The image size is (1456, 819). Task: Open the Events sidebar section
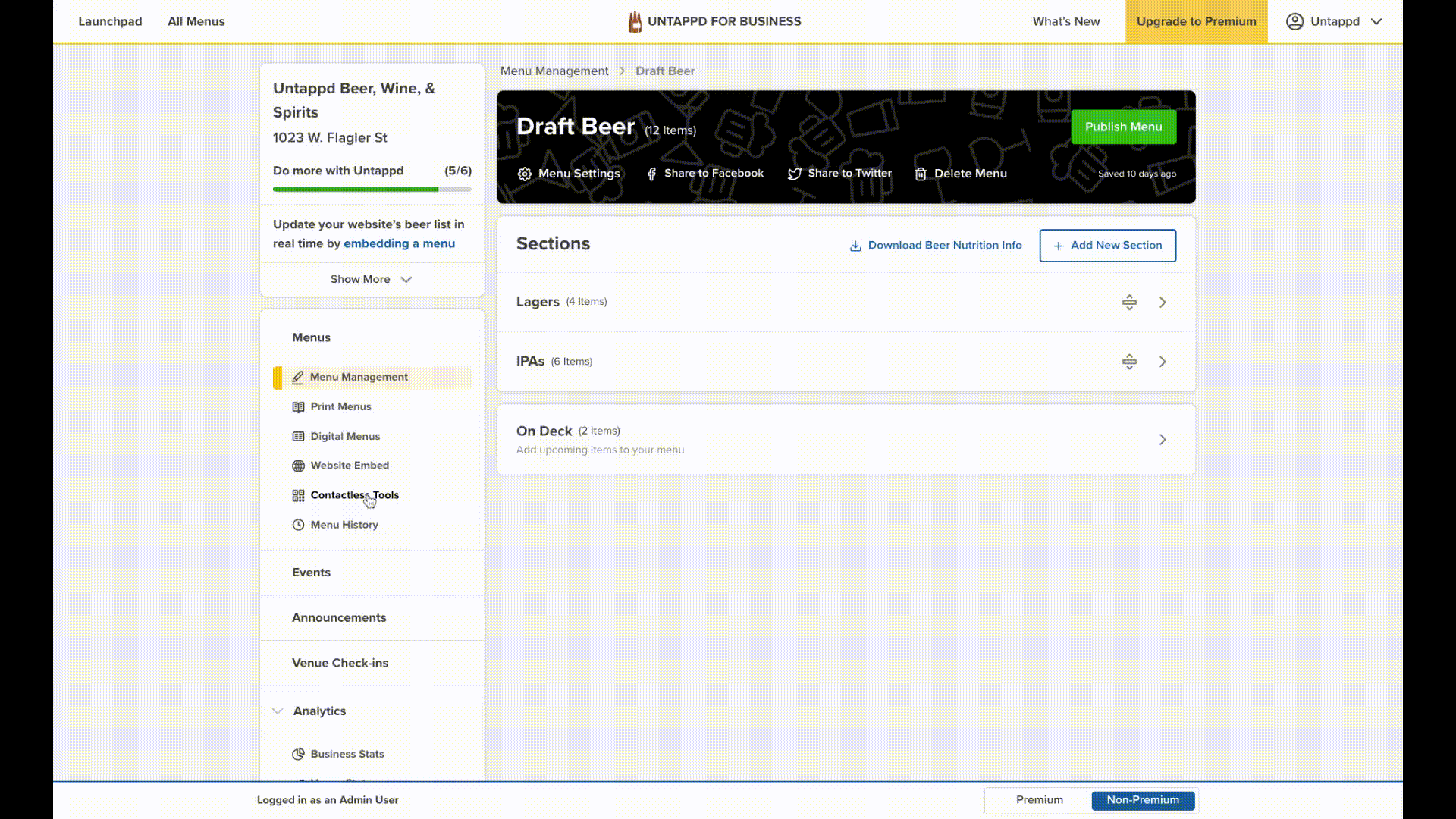click(311, 573)
